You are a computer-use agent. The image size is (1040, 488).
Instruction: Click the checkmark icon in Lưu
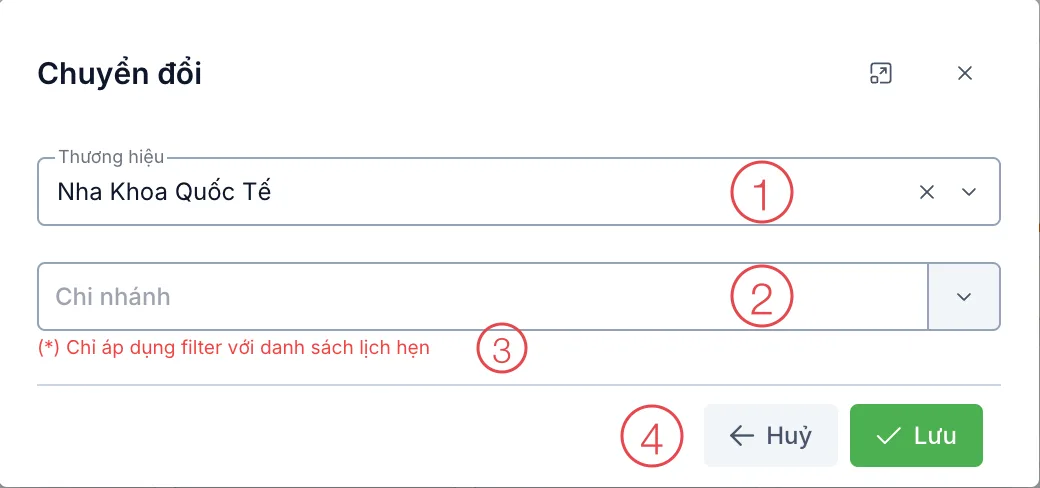coord(888,436)
